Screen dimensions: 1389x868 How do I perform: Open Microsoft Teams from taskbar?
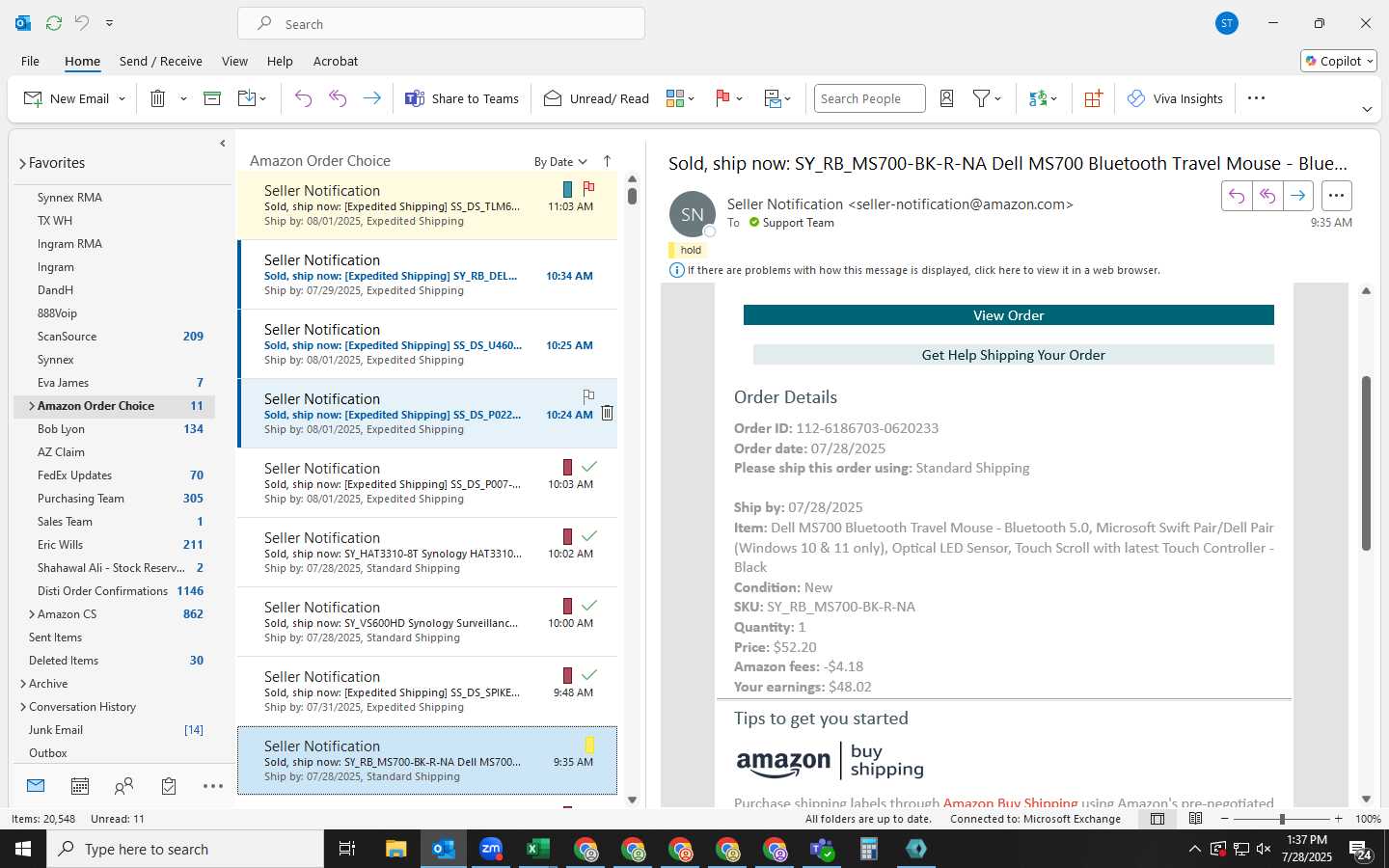[822, 849]
